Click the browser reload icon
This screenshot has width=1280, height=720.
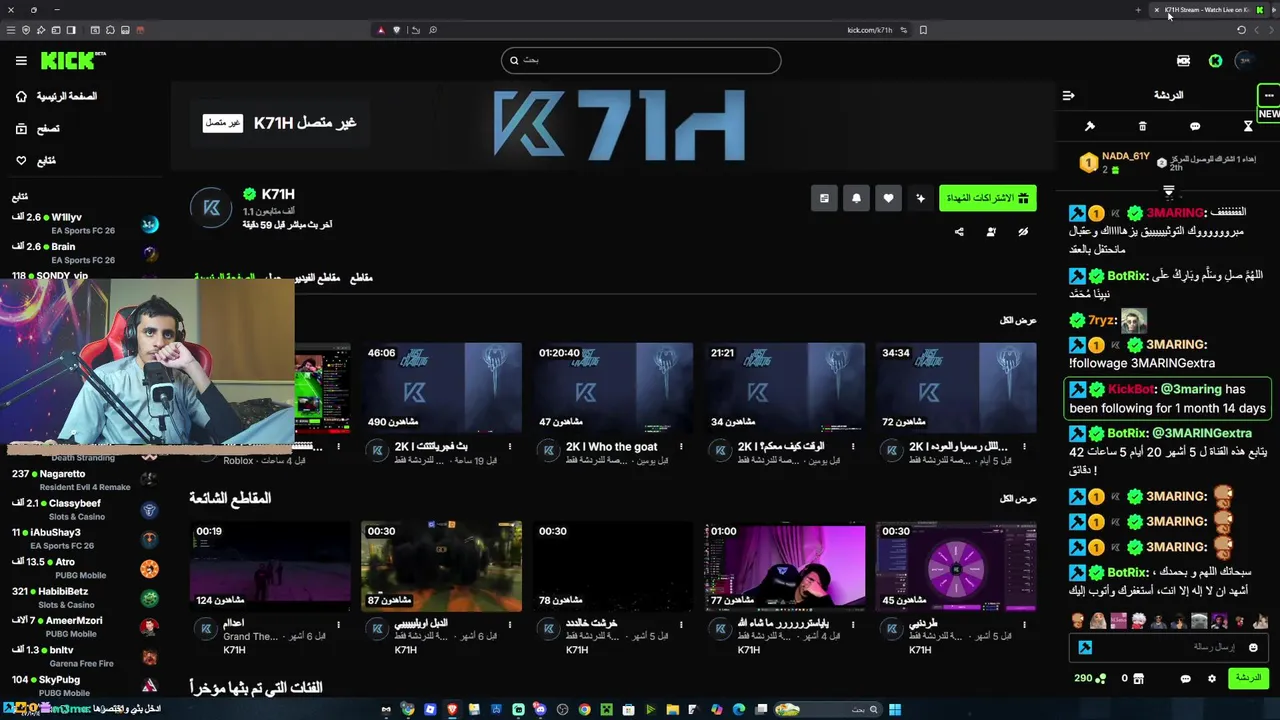1241,30
